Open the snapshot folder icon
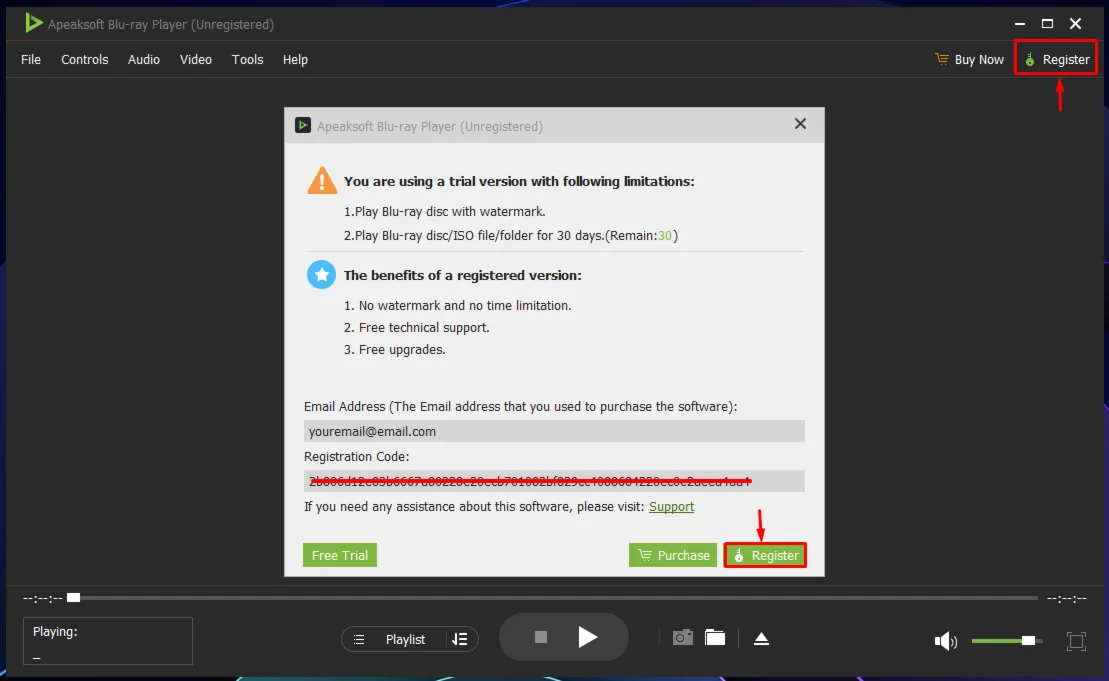 pyautogui.click(x=714, y=638)
